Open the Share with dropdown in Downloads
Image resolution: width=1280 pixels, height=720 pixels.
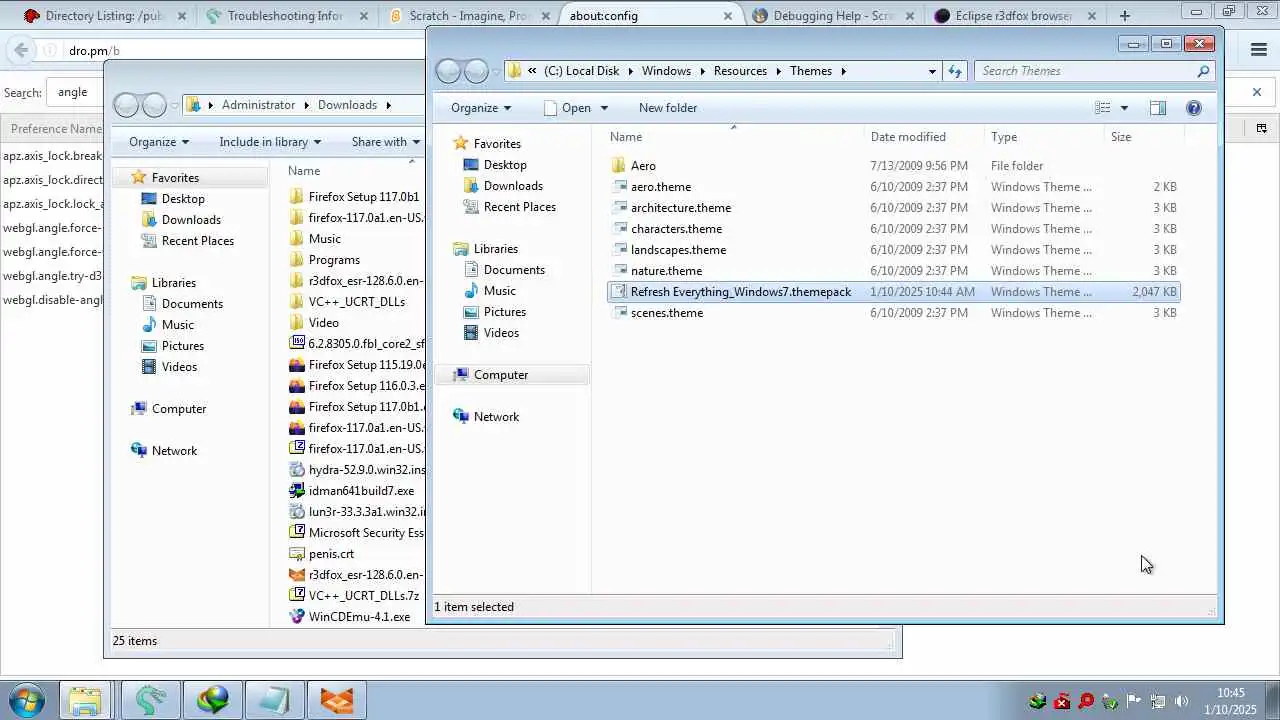click(x=386, y=142)
